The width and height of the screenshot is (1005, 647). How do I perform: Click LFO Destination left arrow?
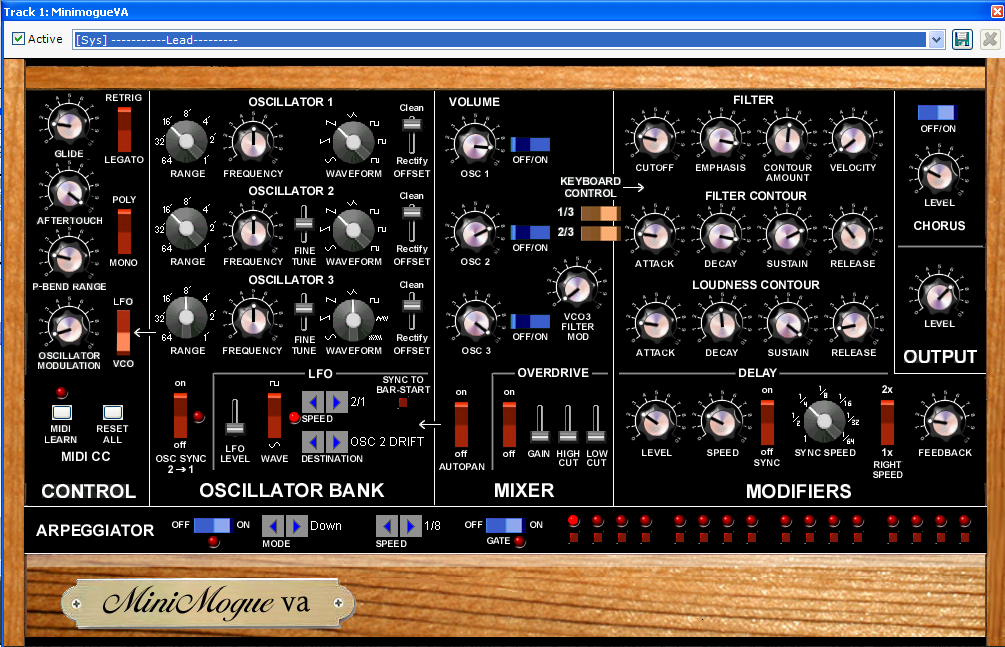(x=313, y=442)
